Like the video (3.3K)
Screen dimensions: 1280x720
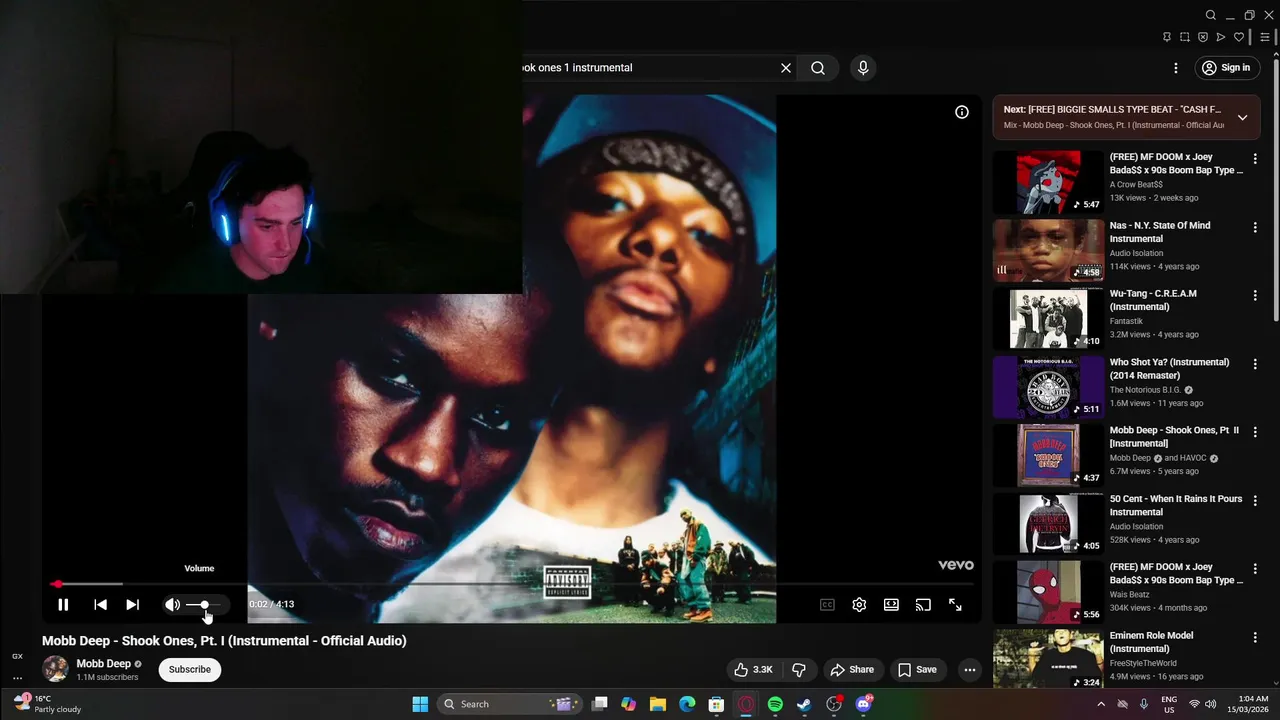click(754, 670)
